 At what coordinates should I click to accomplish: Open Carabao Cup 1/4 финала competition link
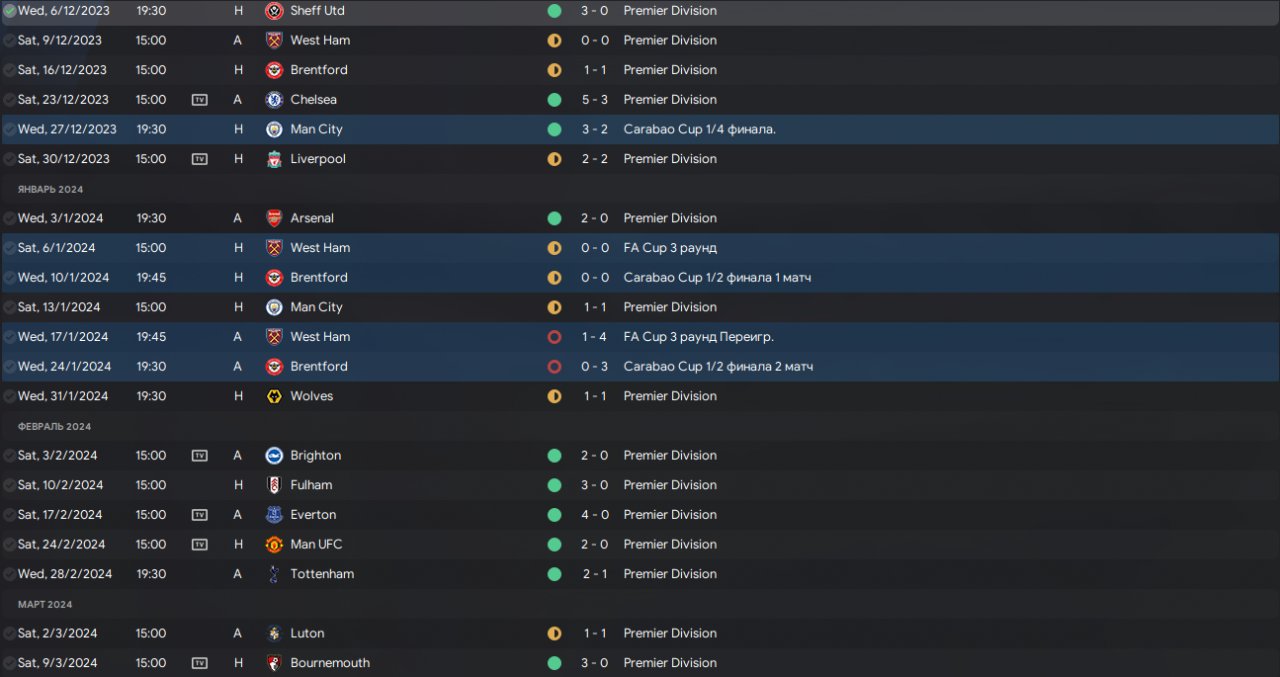pos(700,130)
